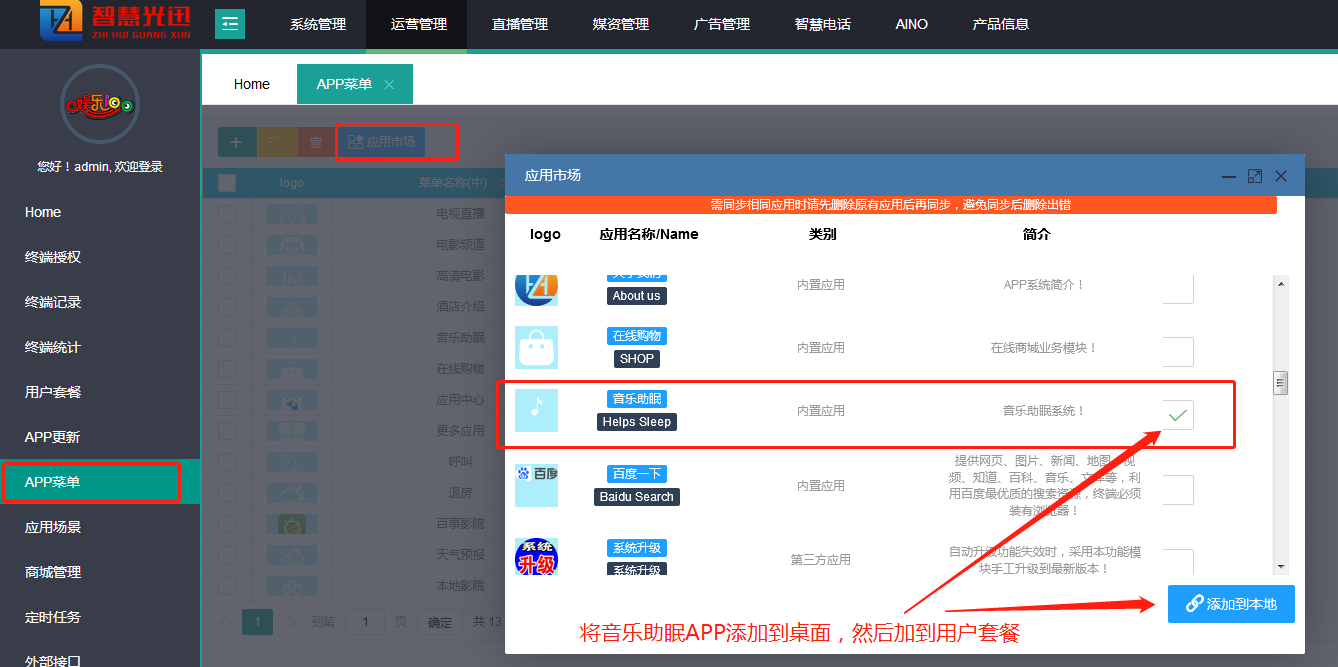This screenshot has width=1338, height=667.
Task: Click the app list scrollbar thumb
Action: pos(1280,383)
